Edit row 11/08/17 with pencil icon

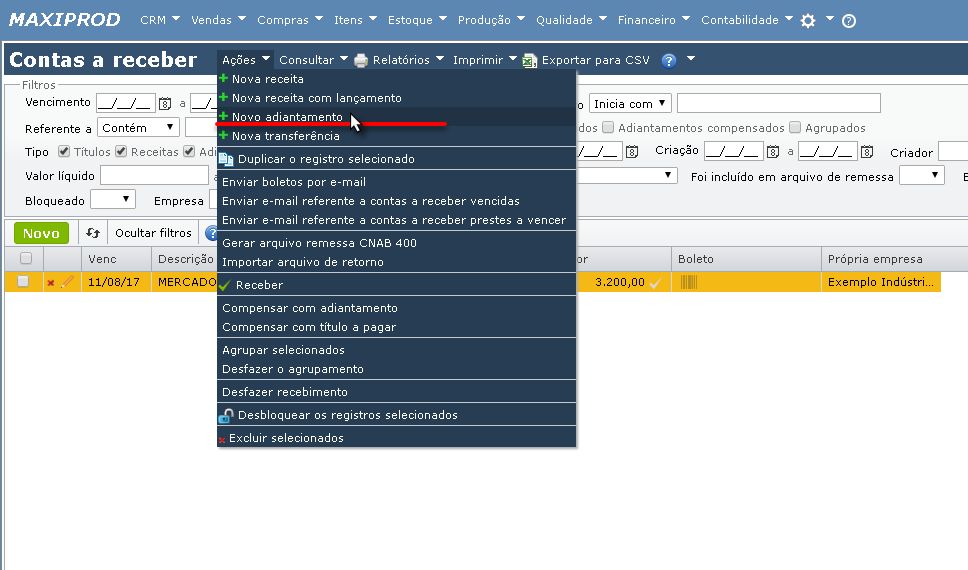pos(67,282)
